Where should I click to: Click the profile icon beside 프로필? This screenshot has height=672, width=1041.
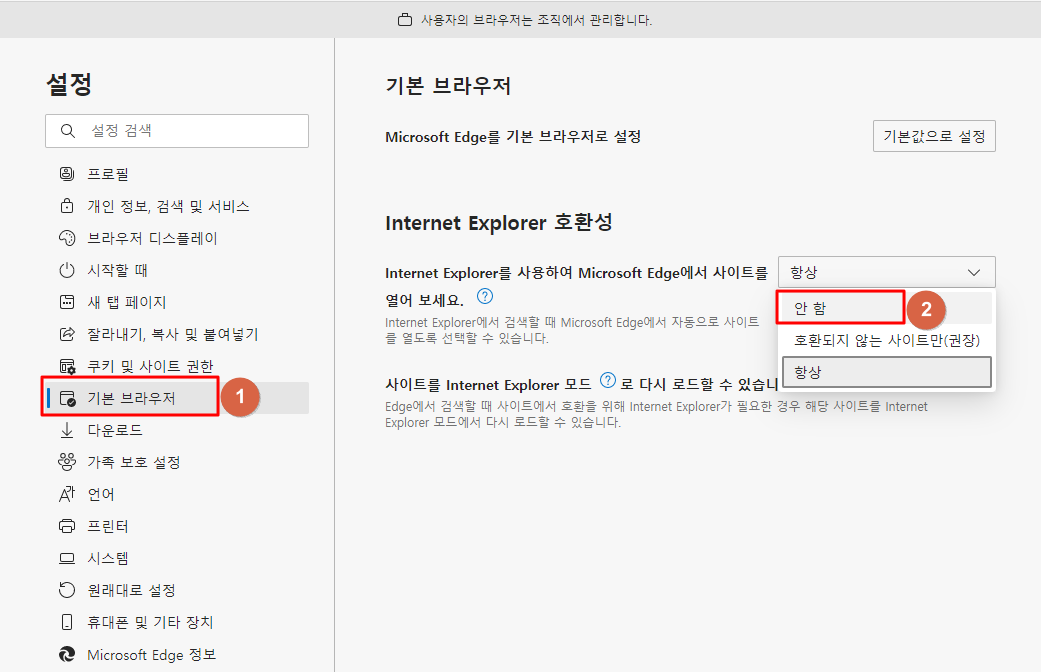click(67, 174)
